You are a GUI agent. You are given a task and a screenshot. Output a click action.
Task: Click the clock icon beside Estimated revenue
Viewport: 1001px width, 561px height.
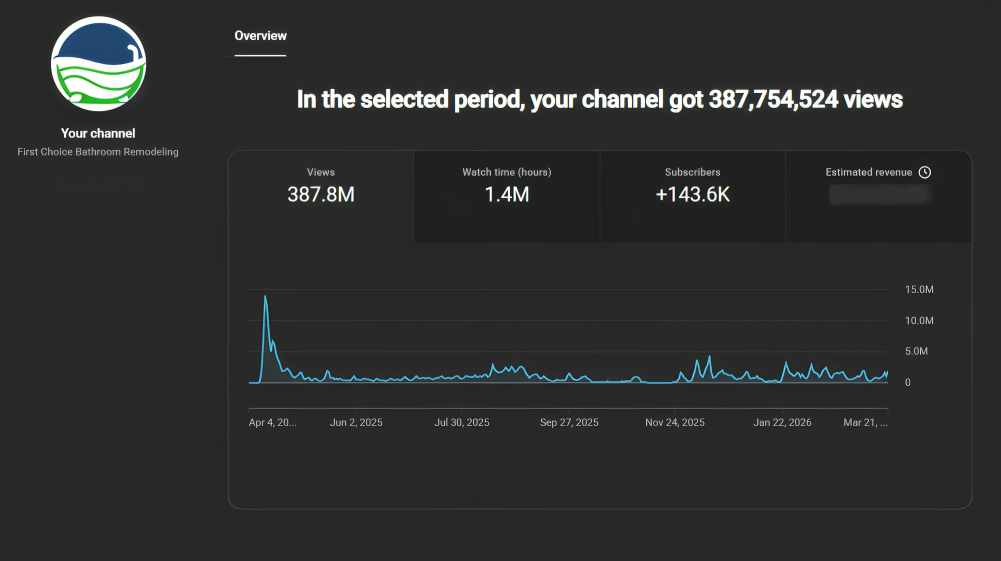pos(924,172)
